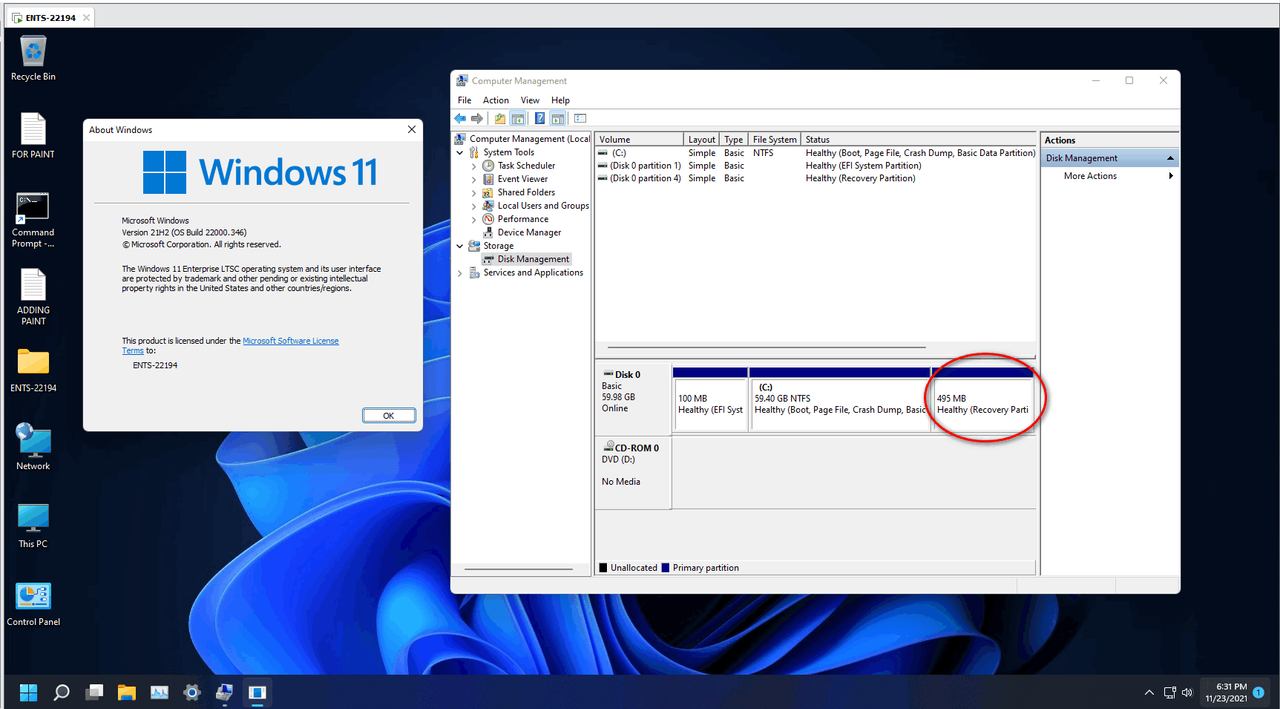This screenshot has height=709, width=1280.
Task: Select Task Scheduler in the console tree
Action: [x=526, y=166]
